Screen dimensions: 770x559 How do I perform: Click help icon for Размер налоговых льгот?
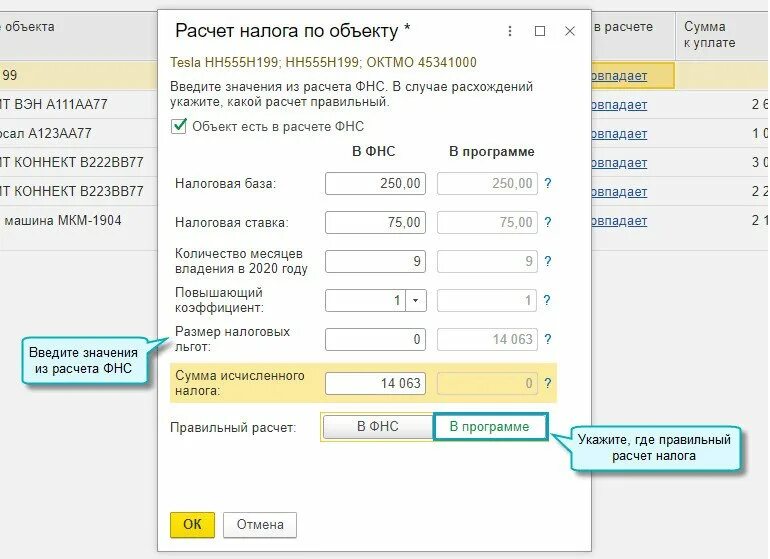click(x=548, y=339)
